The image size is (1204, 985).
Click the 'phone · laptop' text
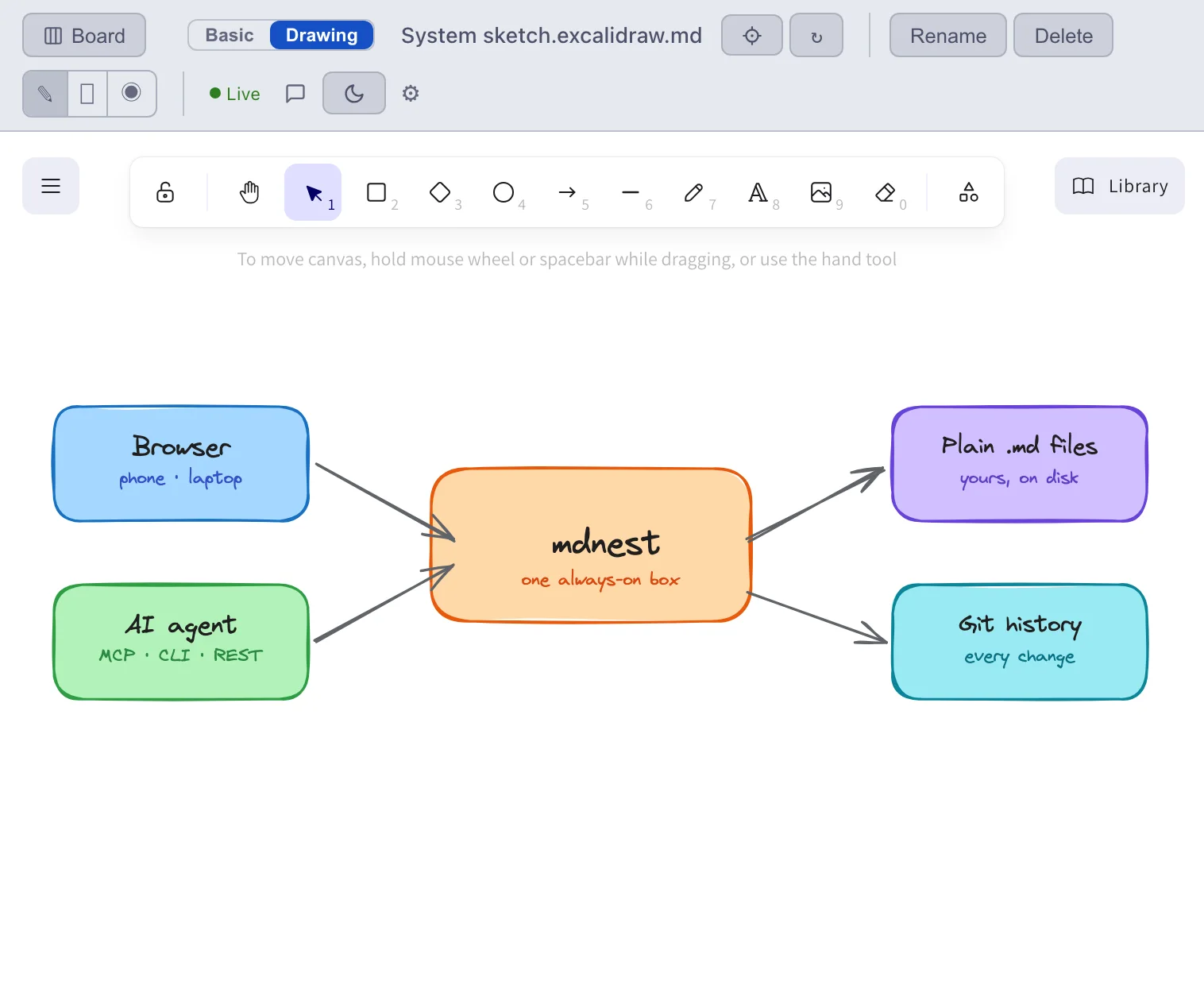pyautogui.click(x=181, y=478)
